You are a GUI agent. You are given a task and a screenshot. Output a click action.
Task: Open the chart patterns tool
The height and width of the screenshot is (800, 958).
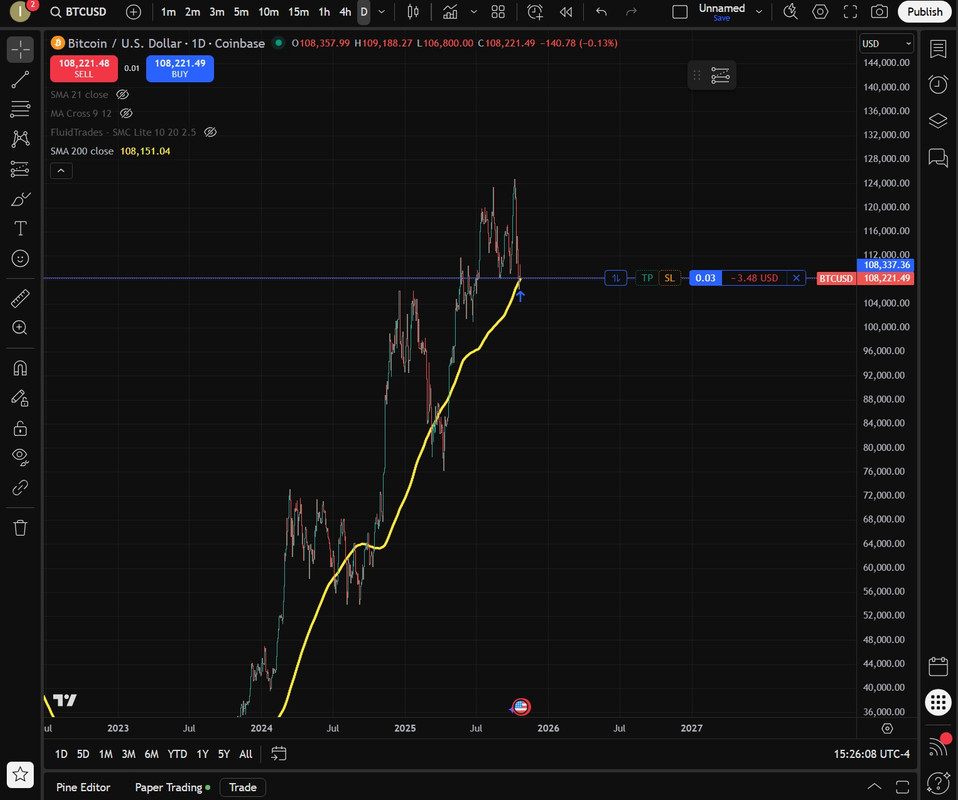[x=20, y=139]
